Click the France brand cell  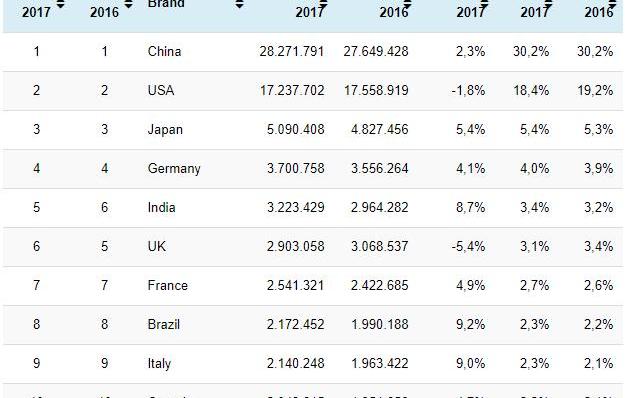168,285
